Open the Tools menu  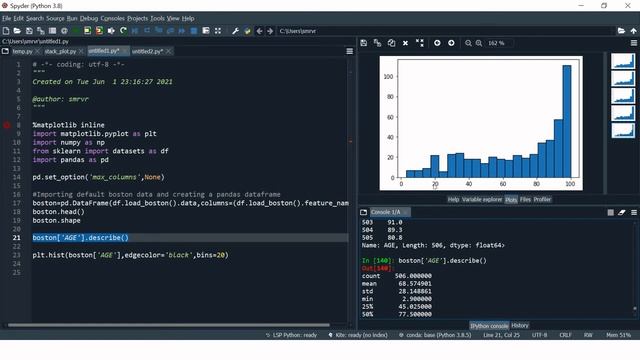[157, 18]
